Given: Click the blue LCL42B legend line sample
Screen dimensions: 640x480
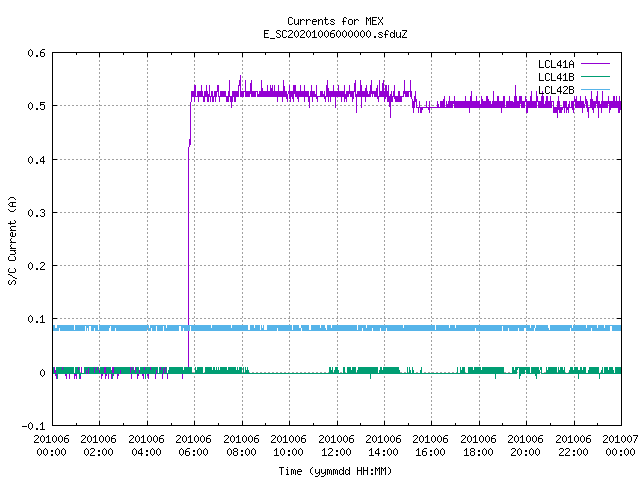Looking at the screenshot, I should point(595,90).
